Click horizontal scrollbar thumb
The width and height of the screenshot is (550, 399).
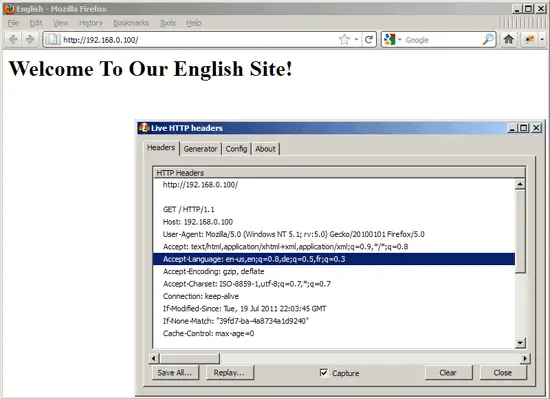[x=189, y=358]
